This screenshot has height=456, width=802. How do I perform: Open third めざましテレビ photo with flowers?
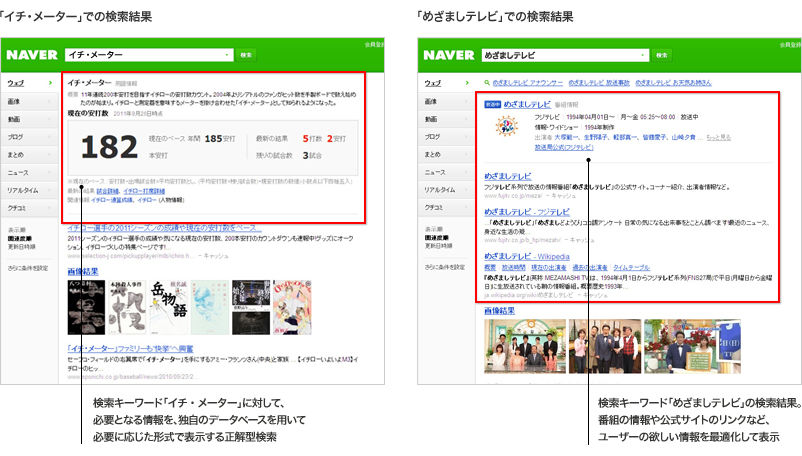click(692, 346)
